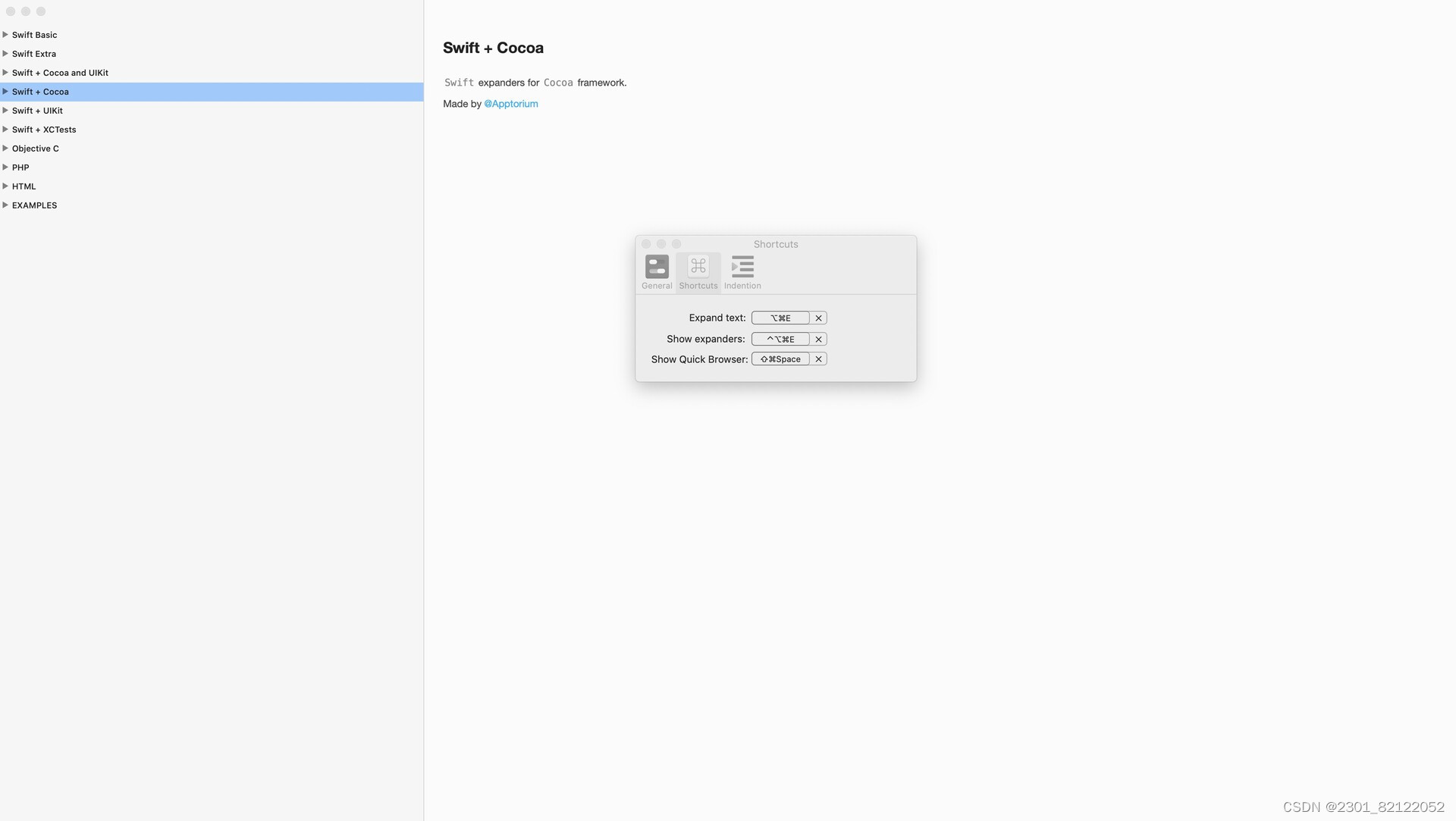Close the Shortcuts preferences window

click(x=646, y=244)
